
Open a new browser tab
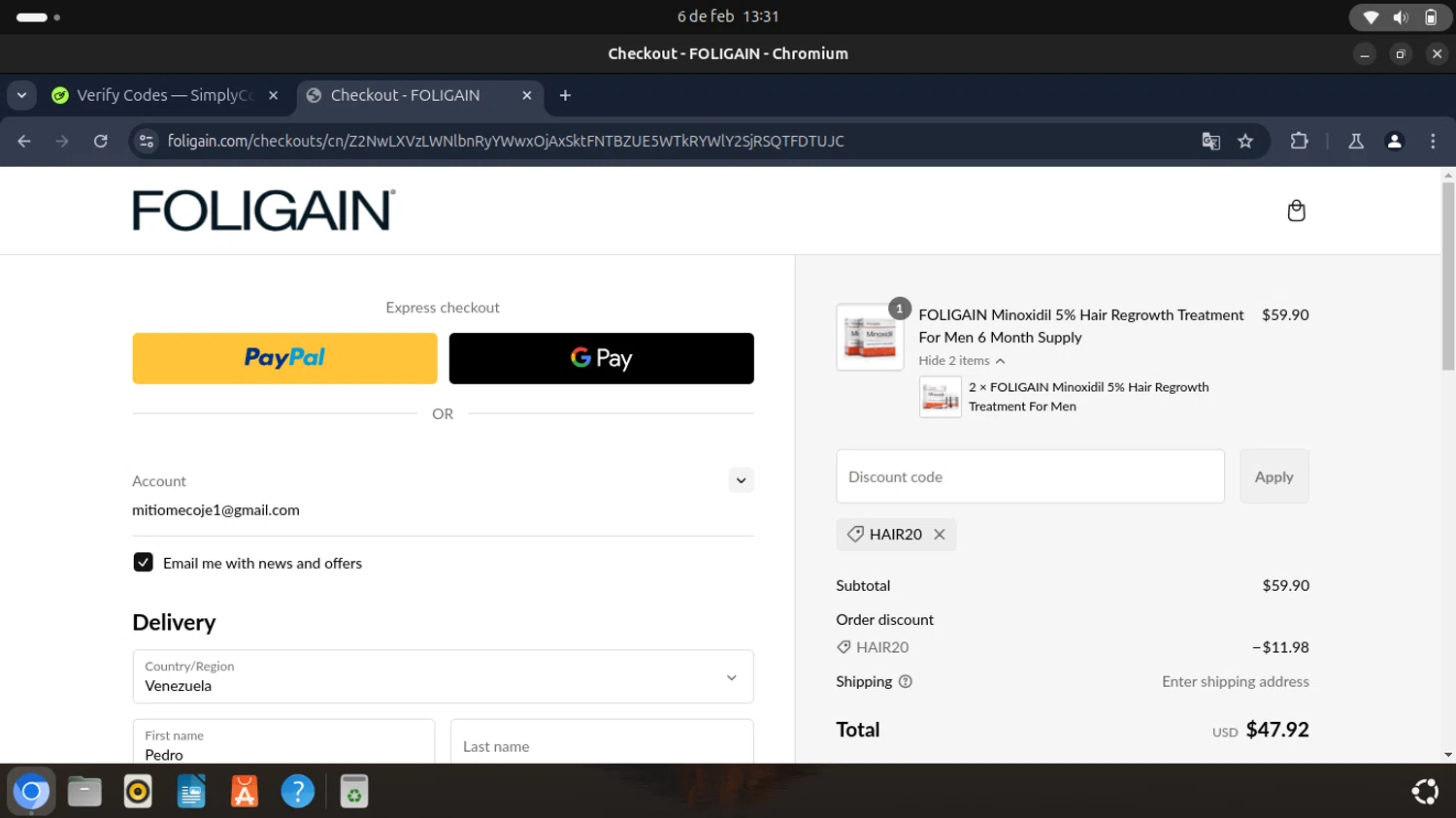pyautogui.click(x=565, y=95)
